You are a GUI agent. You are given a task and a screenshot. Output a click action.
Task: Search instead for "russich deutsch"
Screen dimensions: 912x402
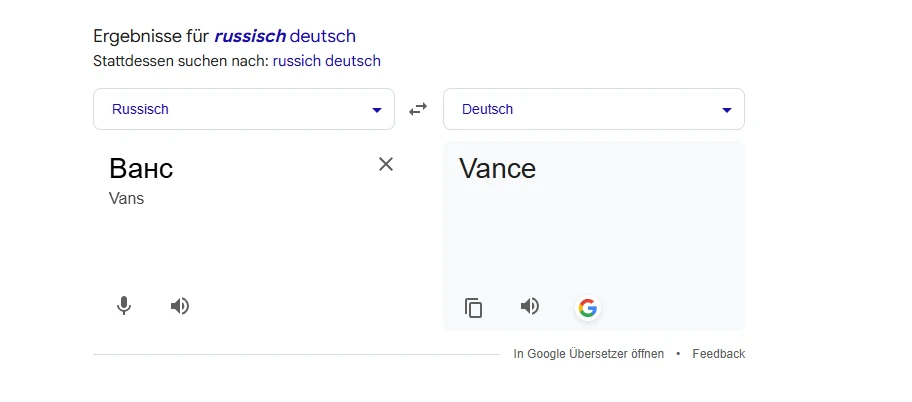click(326, 61)
